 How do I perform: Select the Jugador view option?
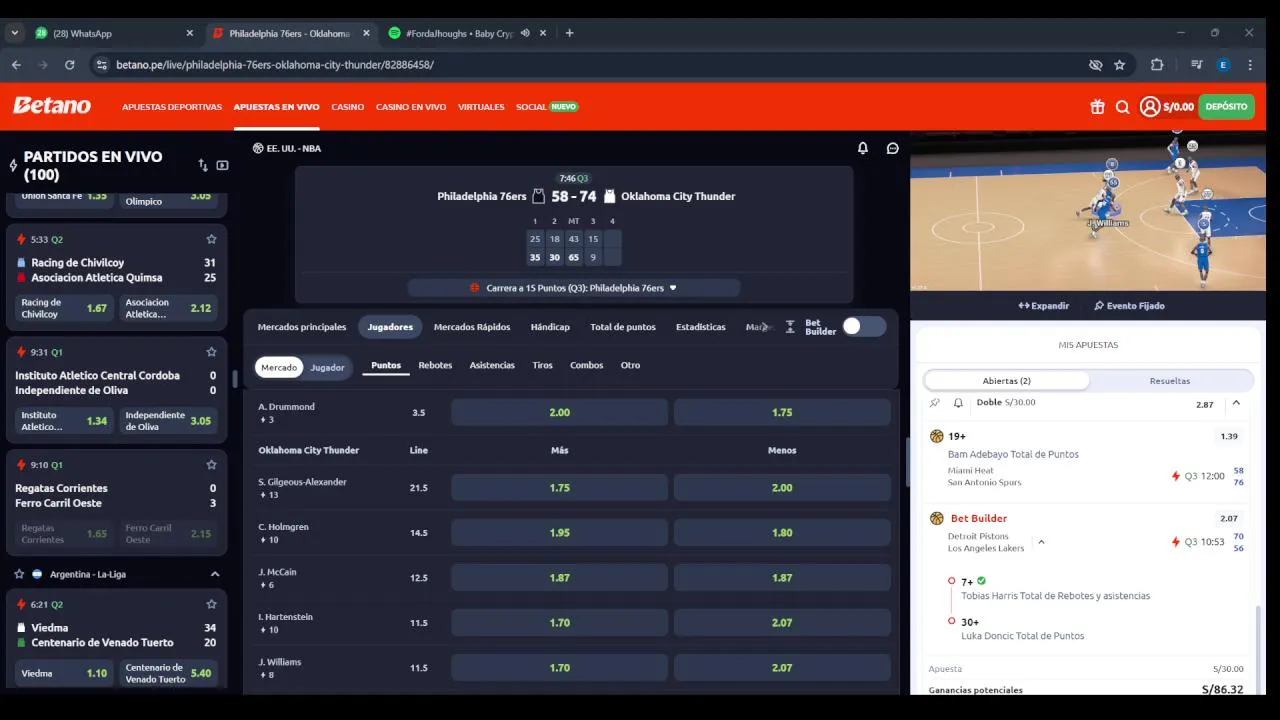pyautogui.click(x=327, y=367)
